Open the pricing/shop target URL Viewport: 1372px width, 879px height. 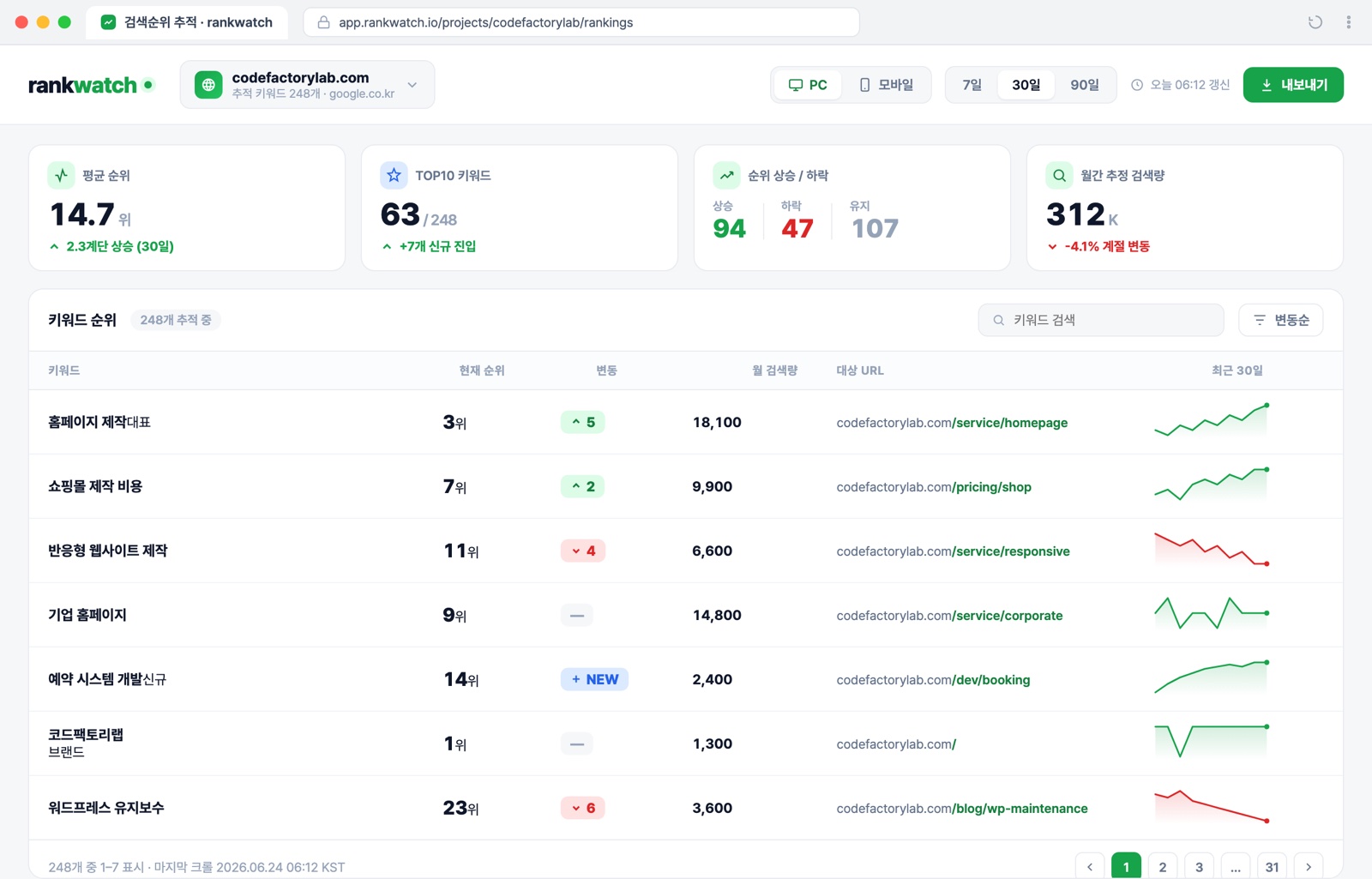coord(934,487)
